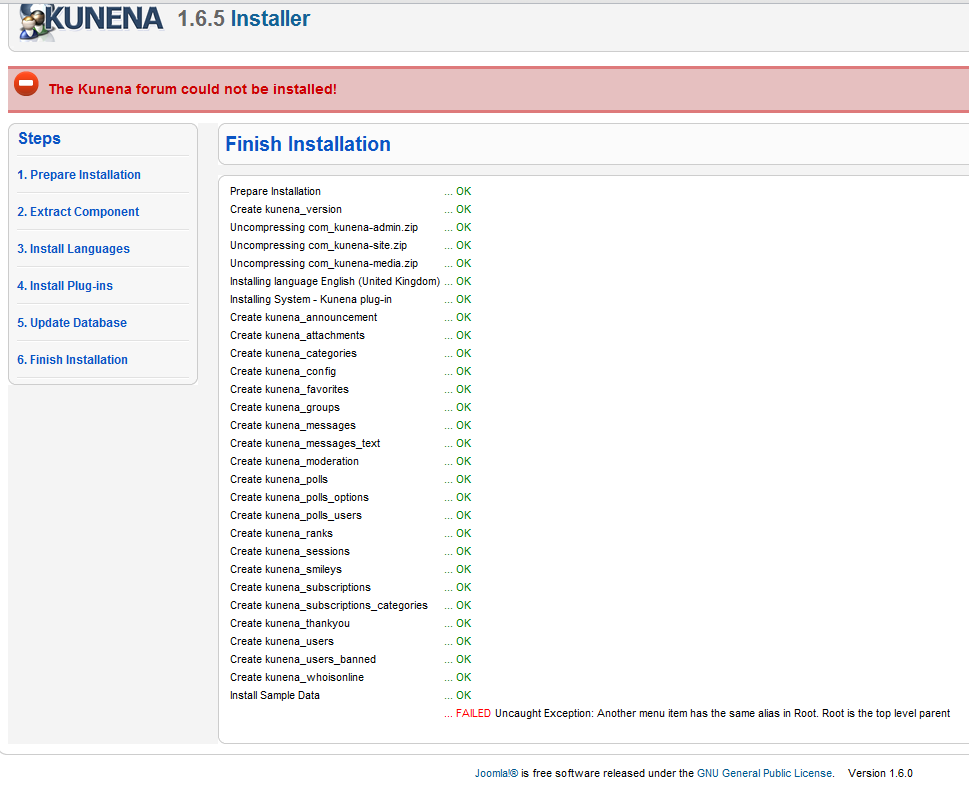969x788 pixels.
Task: Select 'Create kunena_polls_options' row
Action: click(350, 497)
